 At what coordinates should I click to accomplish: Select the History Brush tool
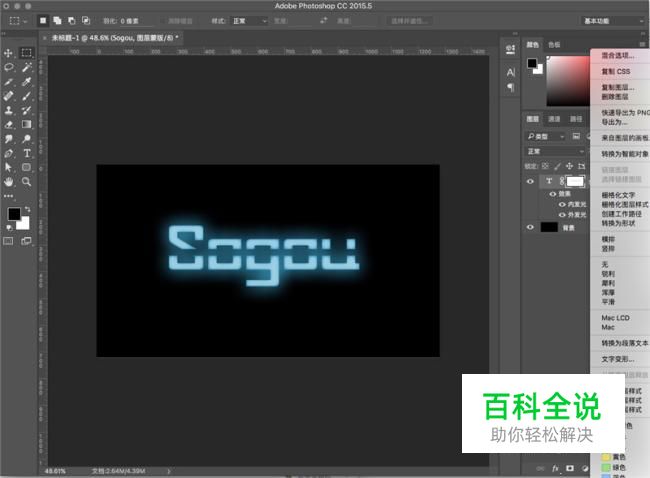27,110
